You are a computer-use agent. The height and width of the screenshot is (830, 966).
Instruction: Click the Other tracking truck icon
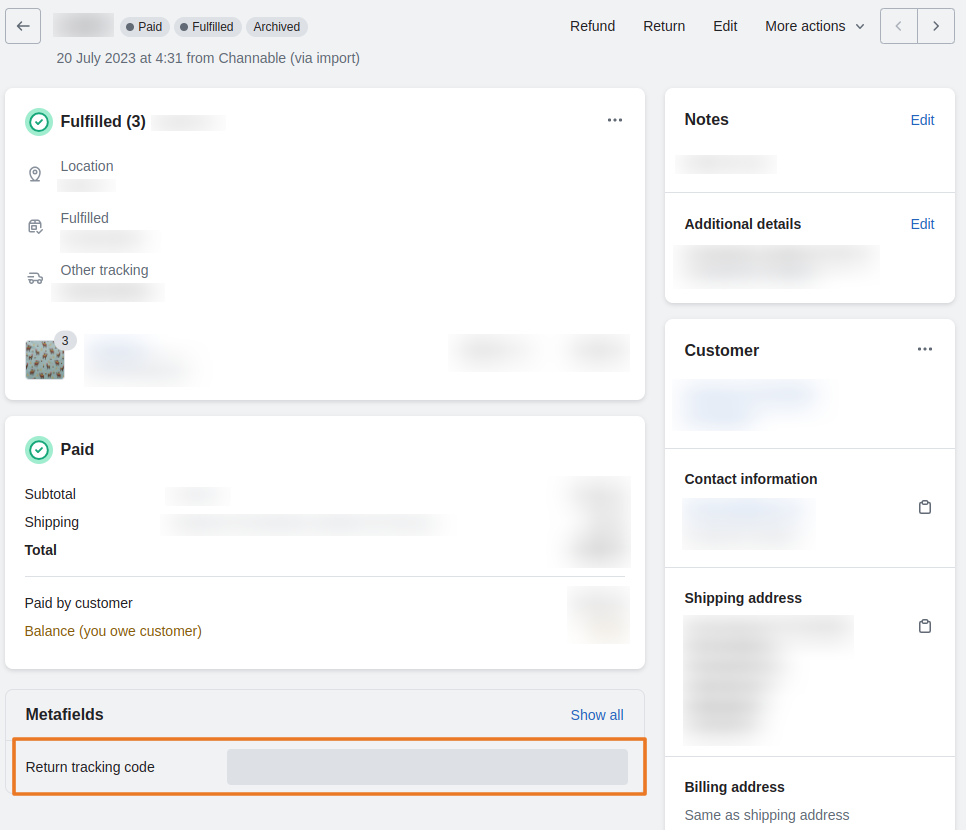click(35, 278)
